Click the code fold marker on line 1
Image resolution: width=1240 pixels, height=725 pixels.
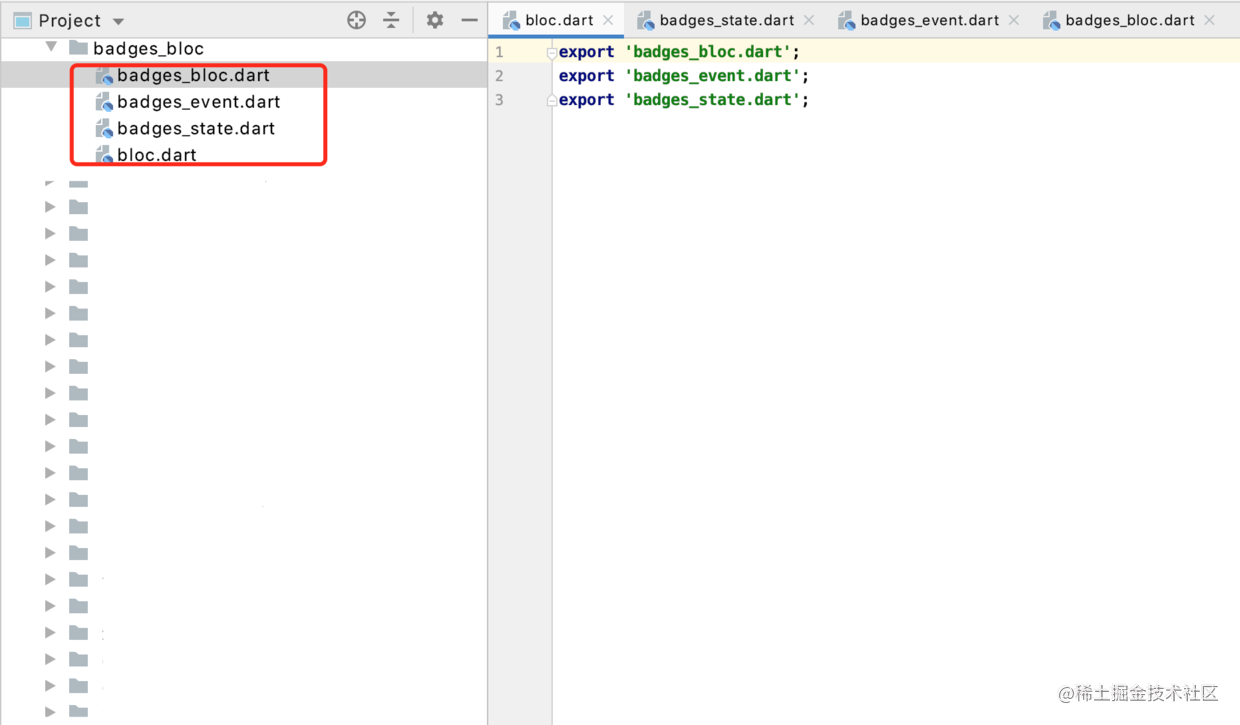click(x=551, y=52)
